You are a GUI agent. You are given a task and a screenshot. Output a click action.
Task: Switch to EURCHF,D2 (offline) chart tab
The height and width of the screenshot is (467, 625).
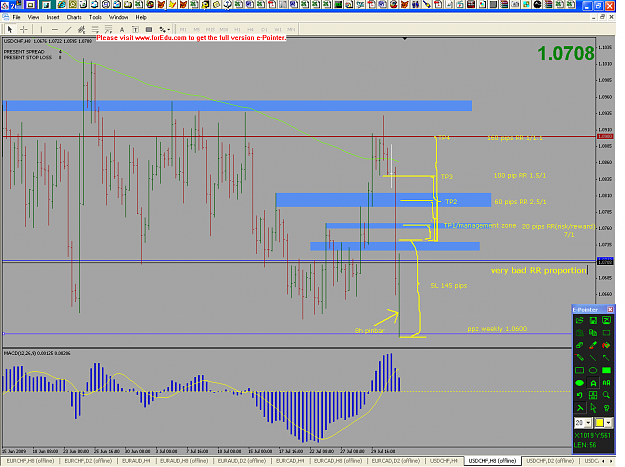coord(88,461)
